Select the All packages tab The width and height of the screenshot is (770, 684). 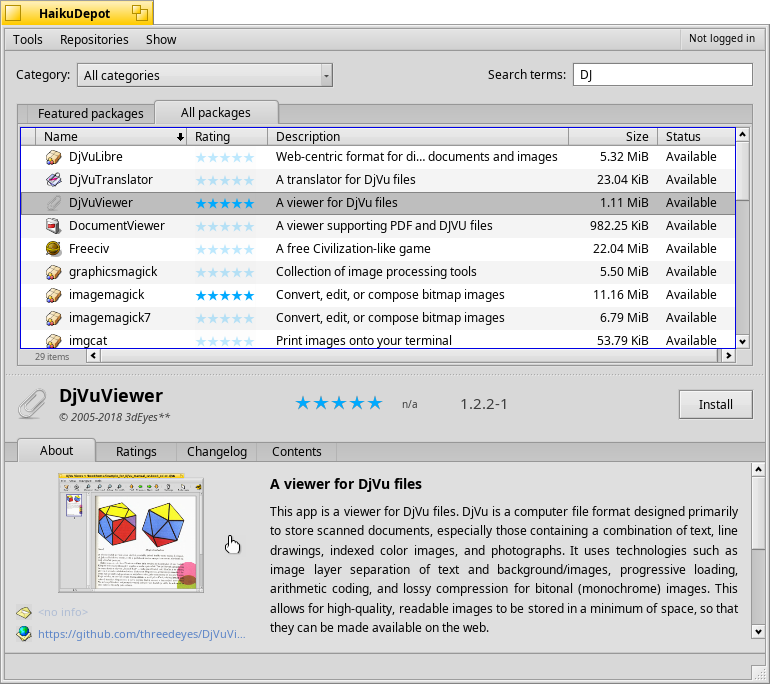click(216, 113)
